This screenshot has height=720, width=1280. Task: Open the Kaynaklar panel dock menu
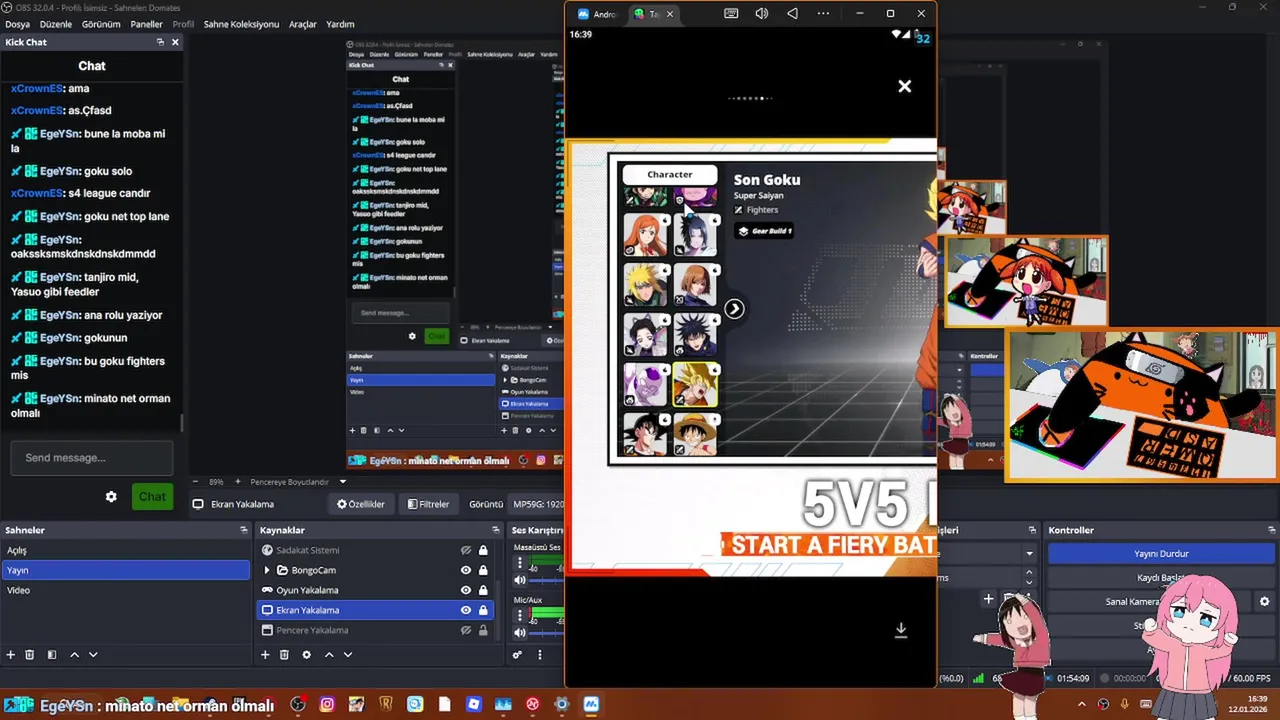(495, 530)
